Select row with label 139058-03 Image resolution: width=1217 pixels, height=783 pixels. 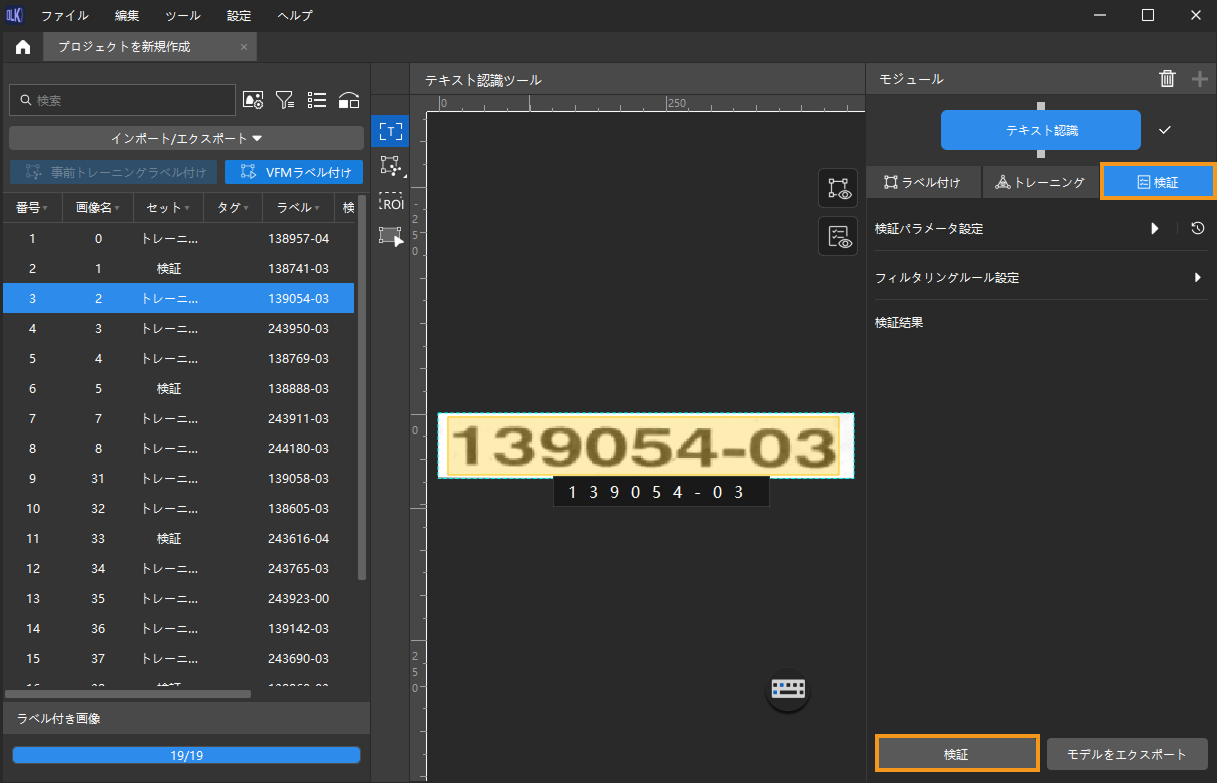[178, 478]
